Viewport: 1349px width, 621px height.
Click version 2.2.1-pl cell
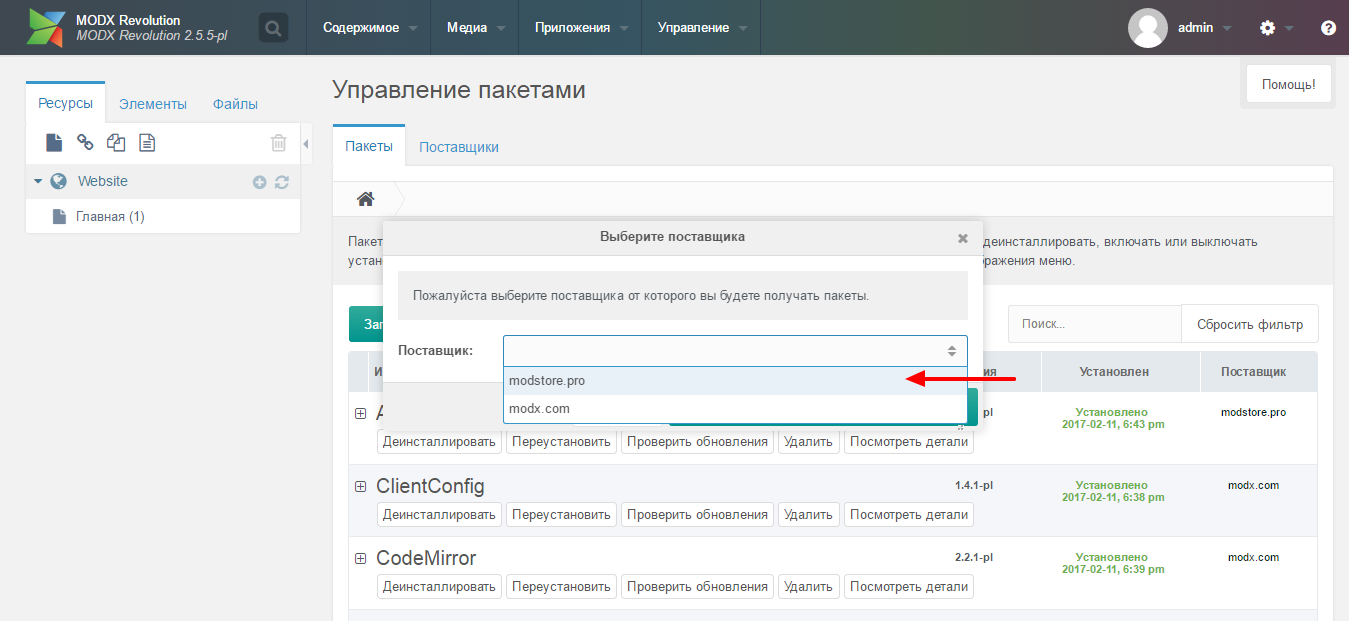(x=974, y=556)
